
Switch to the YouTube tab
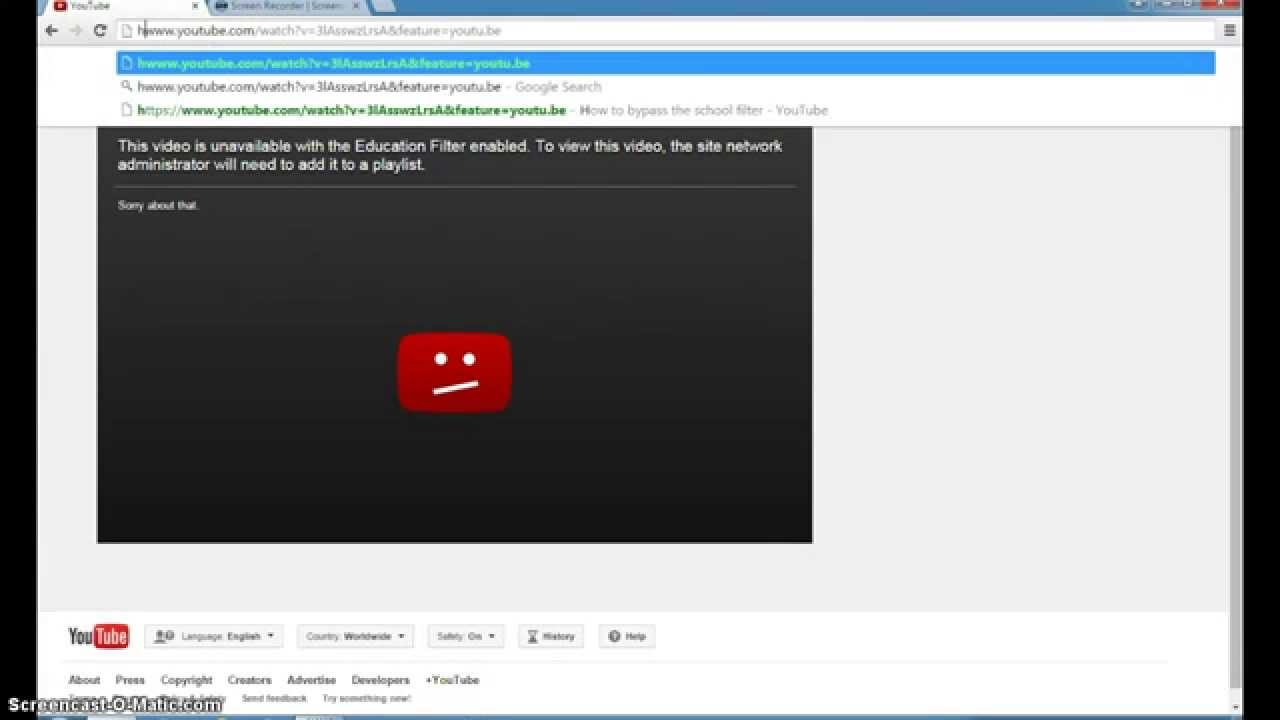122,6
